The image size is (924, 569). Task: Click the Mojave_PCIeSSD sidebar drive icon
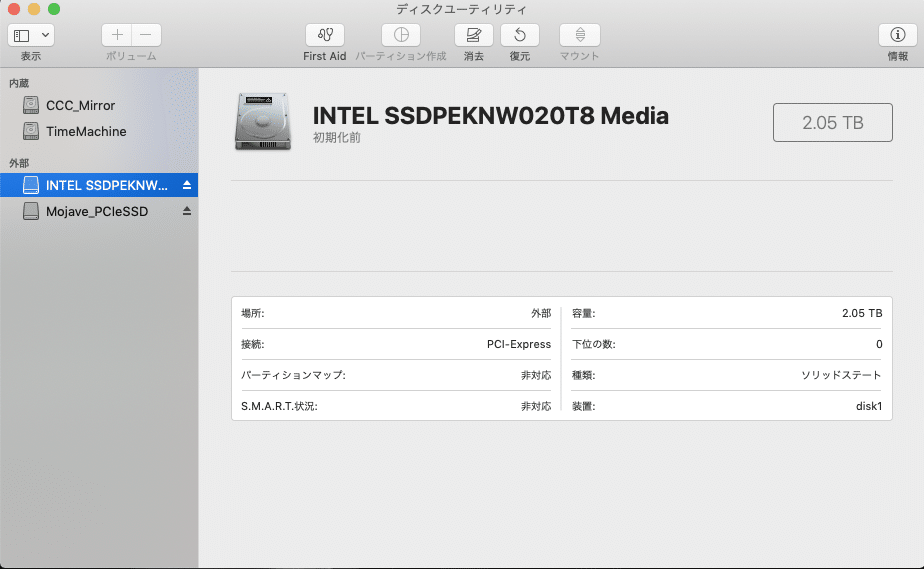tap(31, 211)
